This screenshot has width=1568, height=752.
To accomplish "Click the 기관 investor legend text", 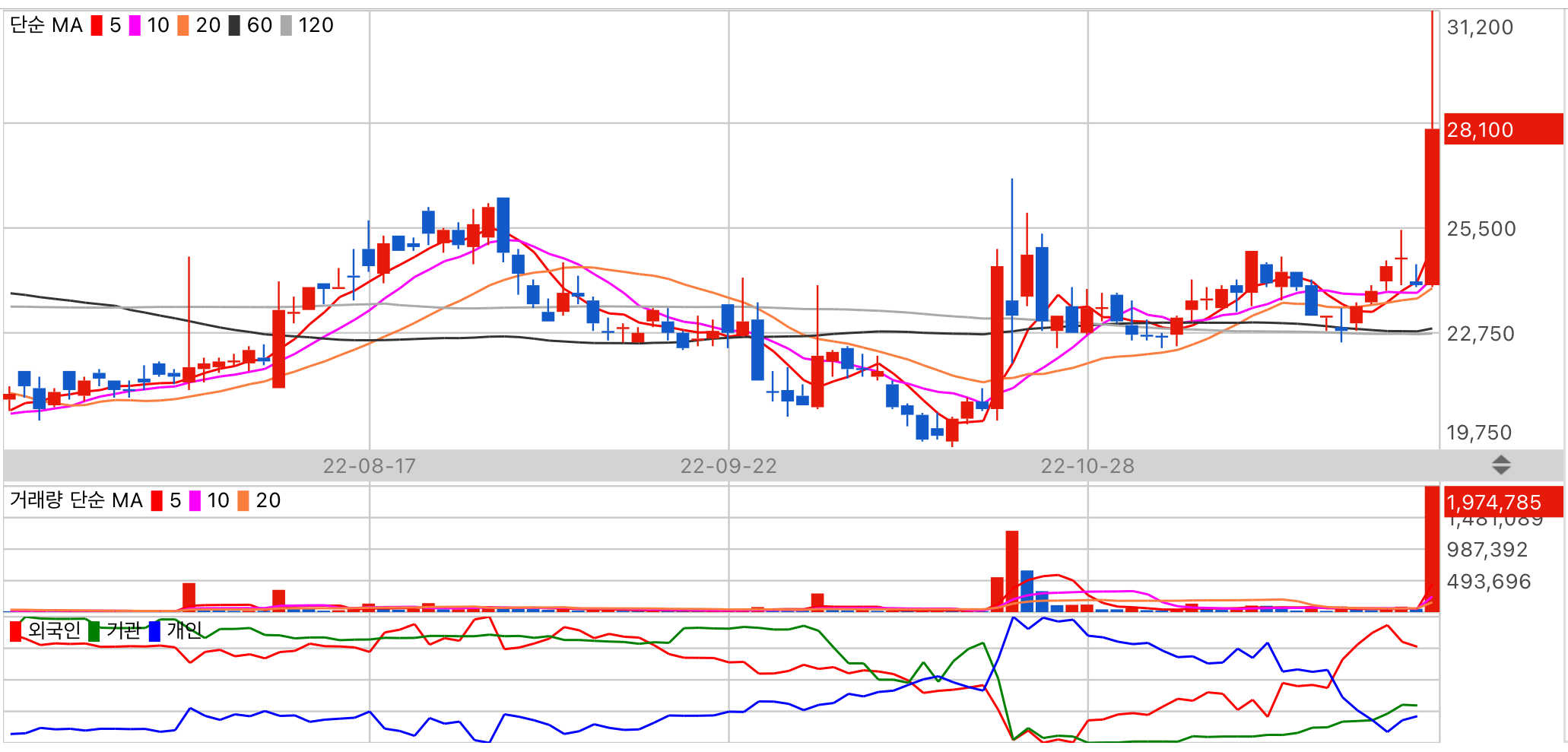I will pyautogui.click(x=123, y=630).
